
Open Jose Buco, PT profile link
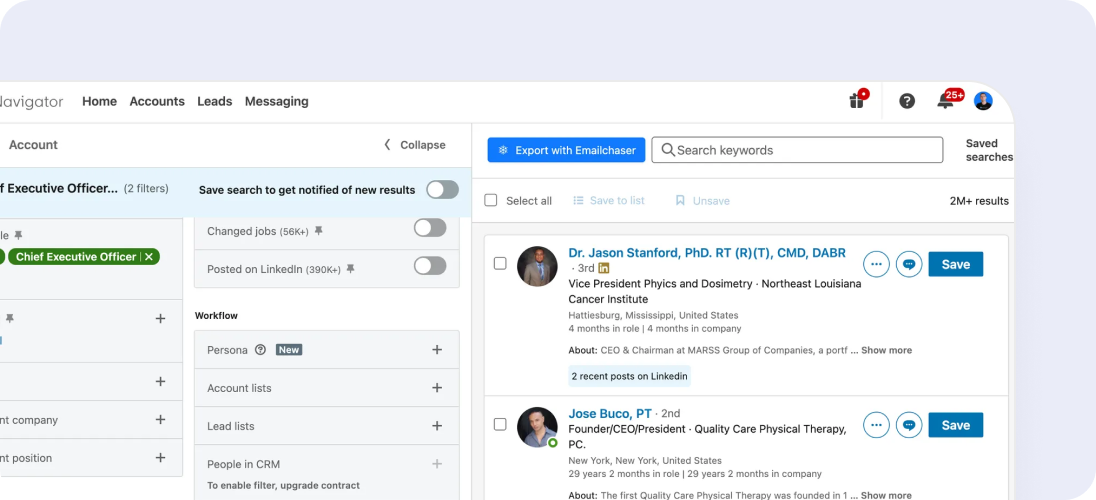[x=610, y=413]
